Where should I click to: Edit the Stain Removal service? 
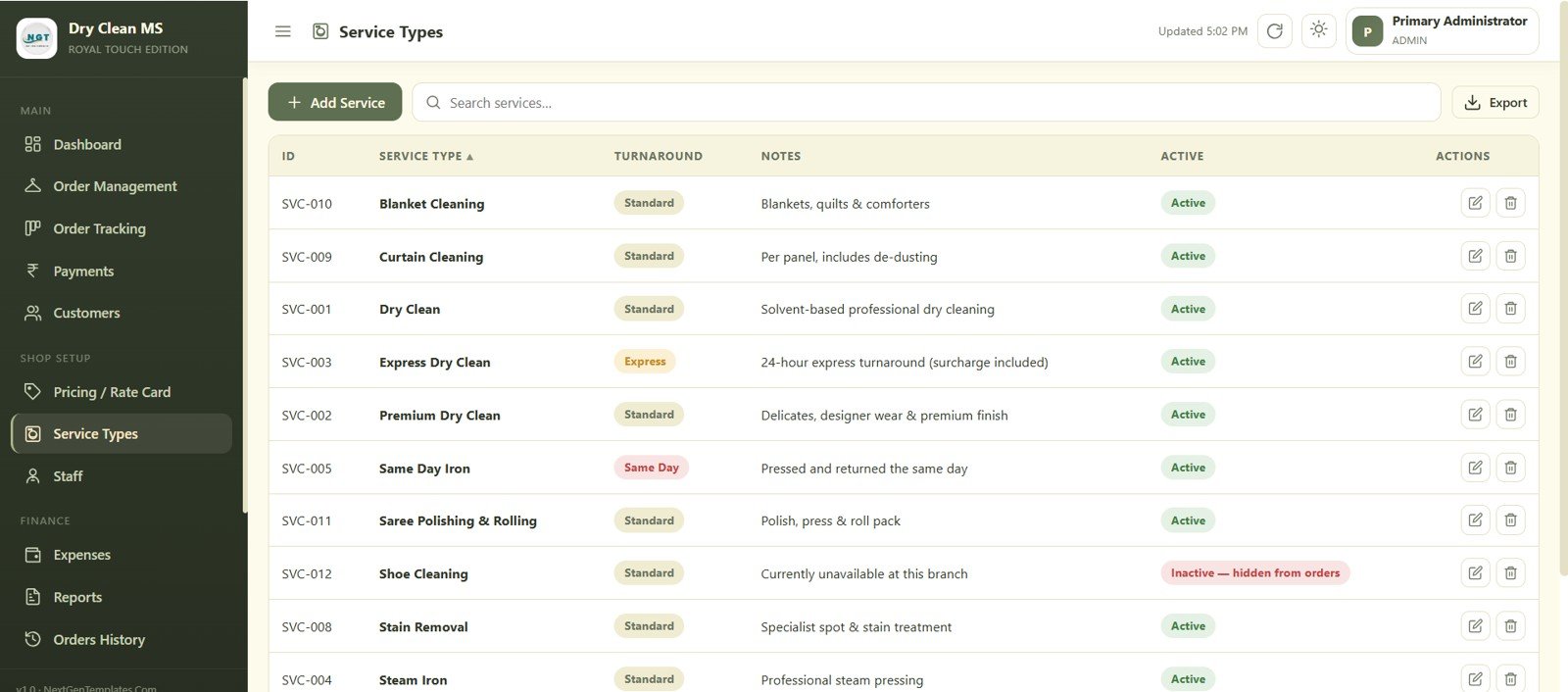click(x=1475, y=626)
